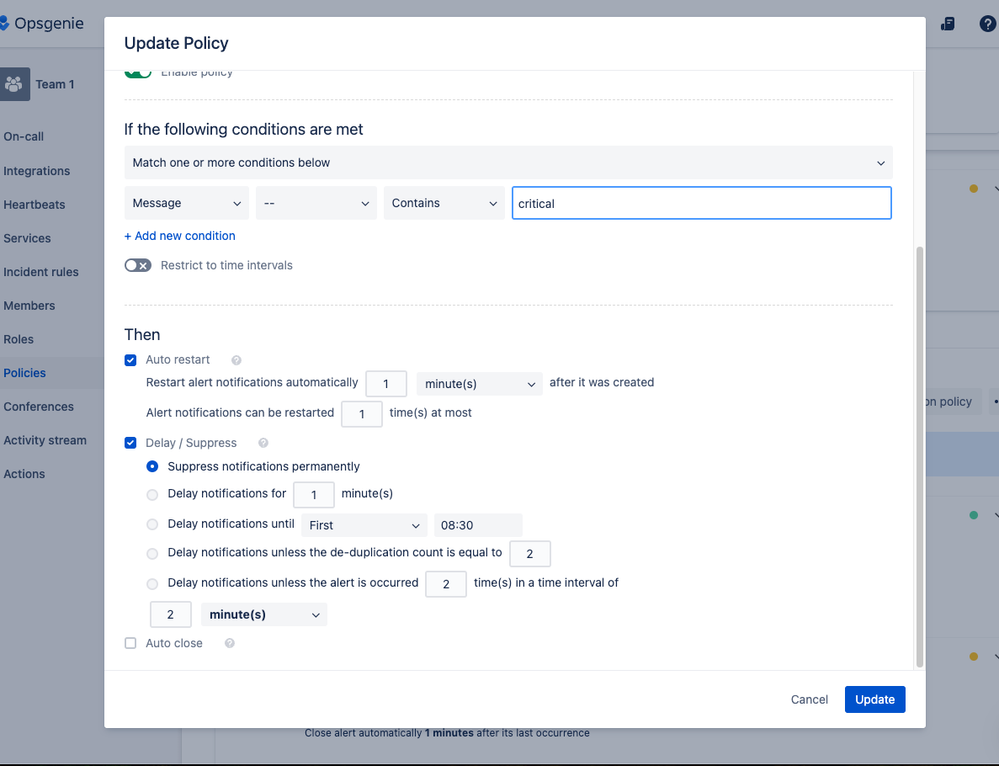Click the de-duplication count number field
The width and height of the screenshot is (999, 766).
coord(530,554)
